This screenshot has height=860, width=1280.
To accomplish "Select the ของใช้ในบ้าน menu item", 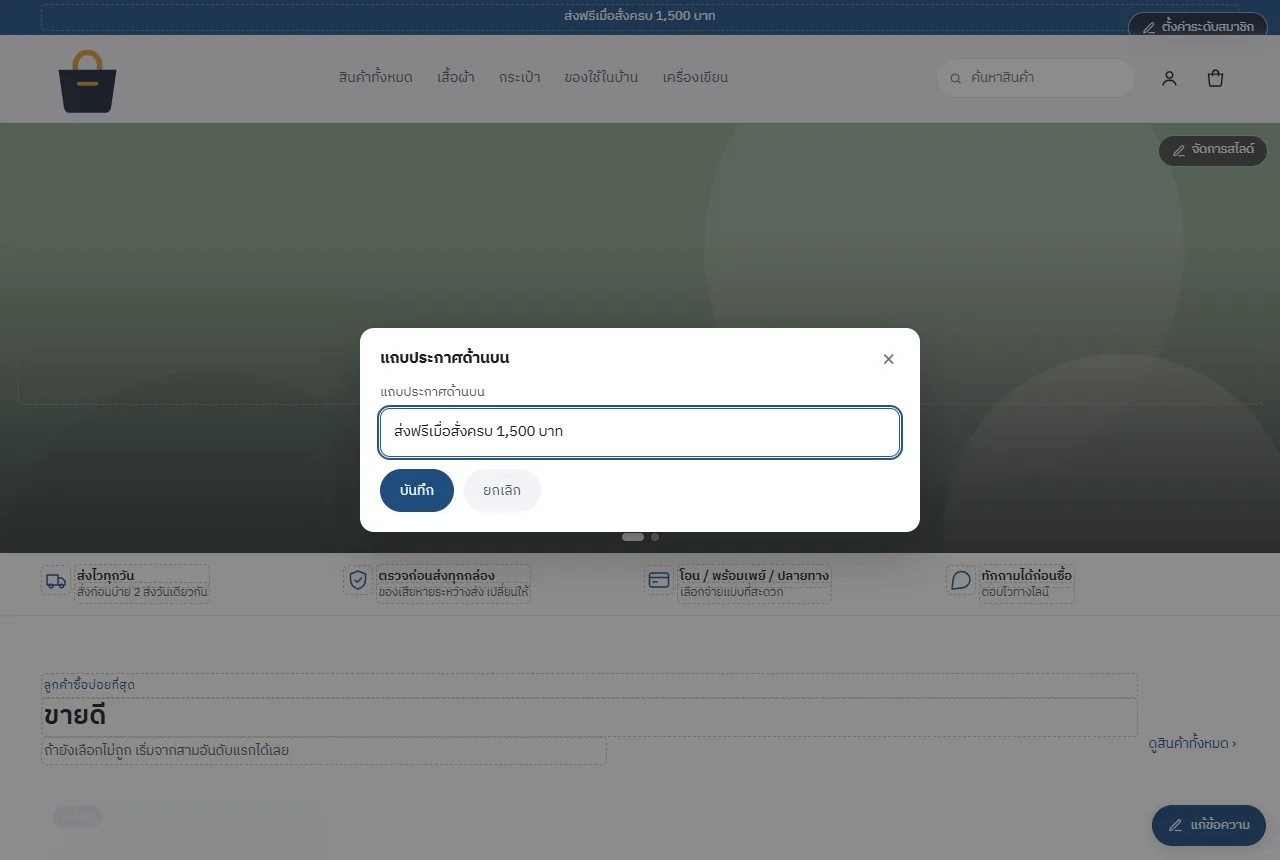I will click(601, 78).
